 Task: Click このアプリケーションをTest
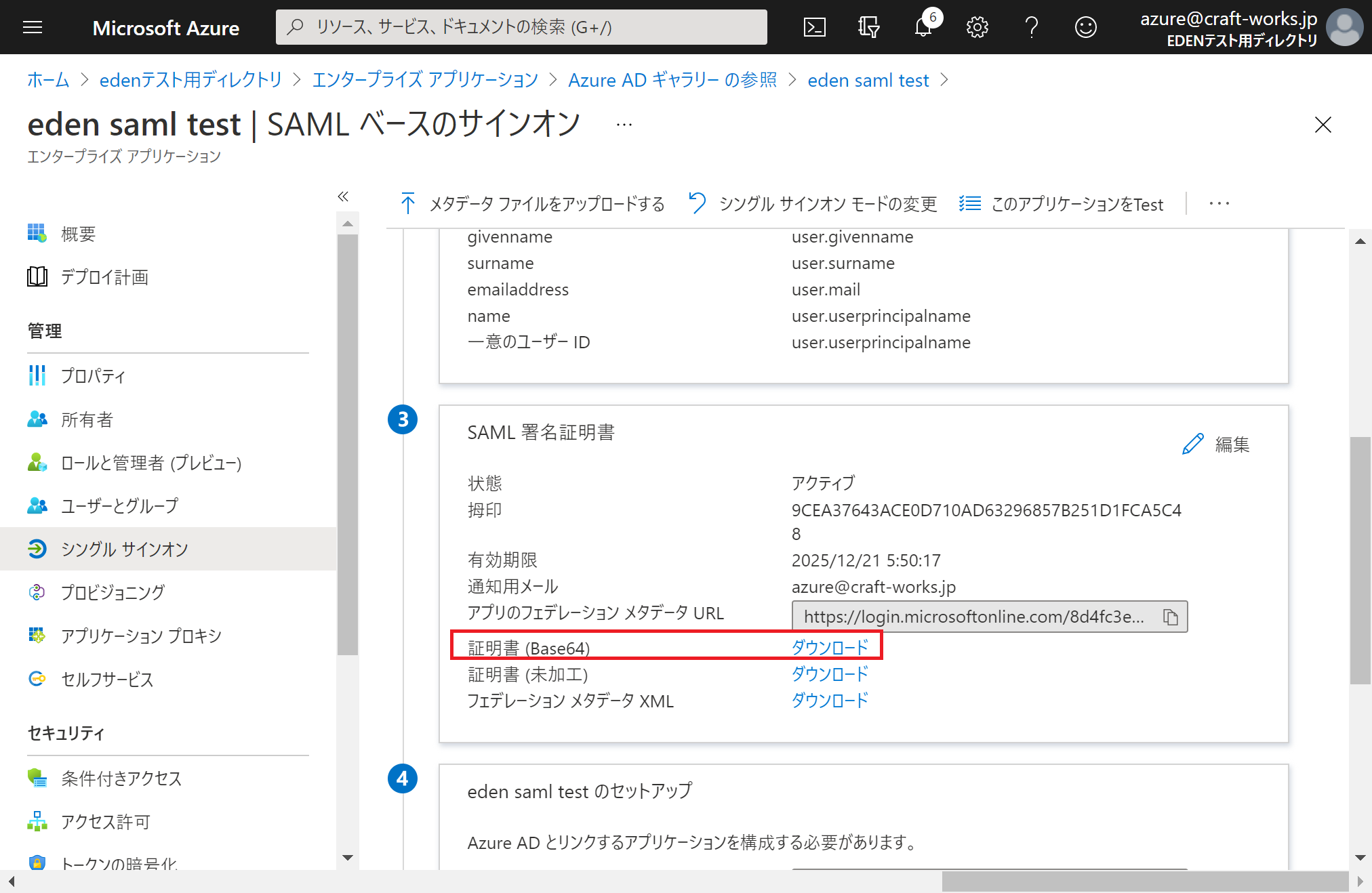coord(1061,203)
